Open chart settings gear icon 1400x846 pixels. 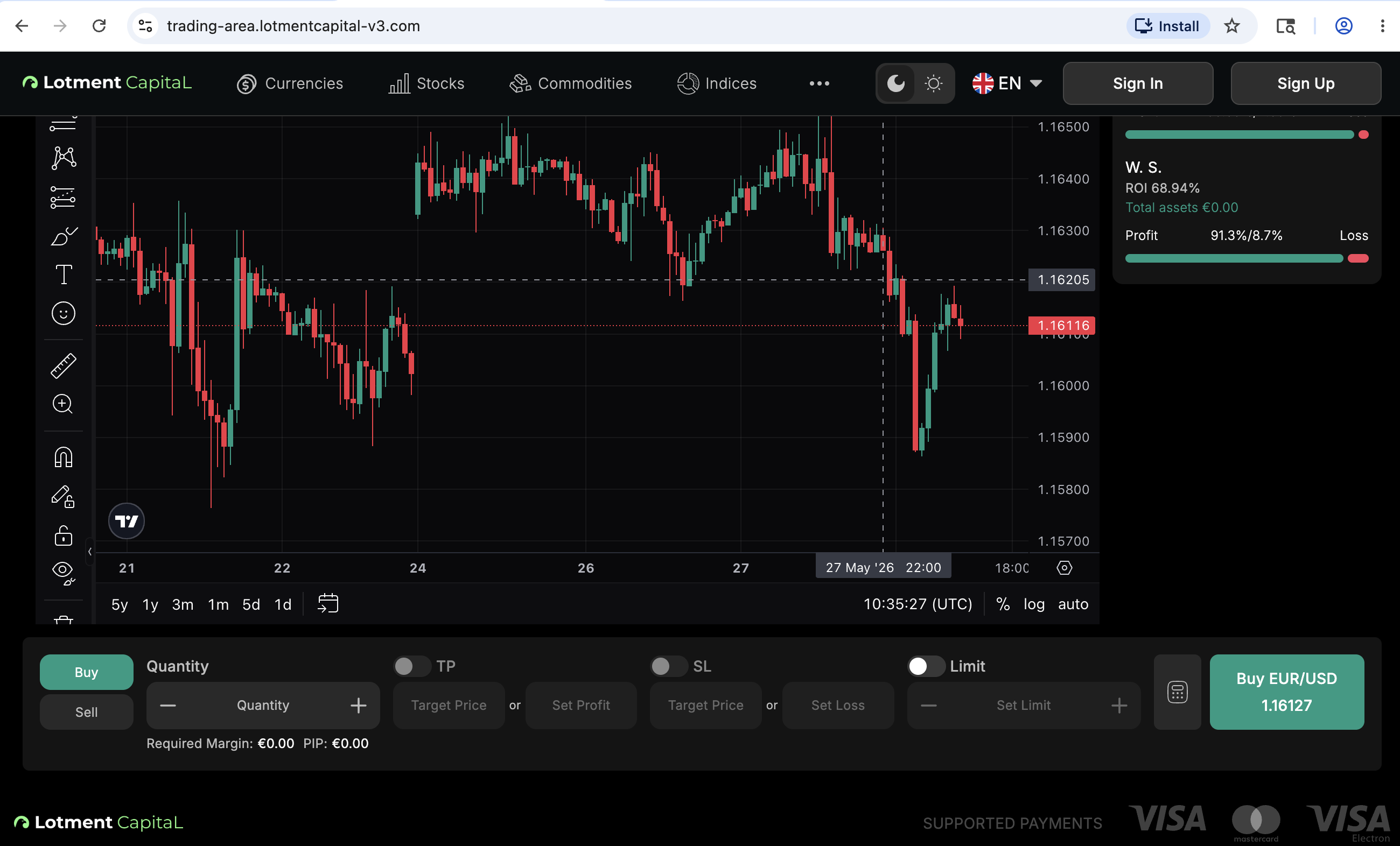click(1064, 568)
